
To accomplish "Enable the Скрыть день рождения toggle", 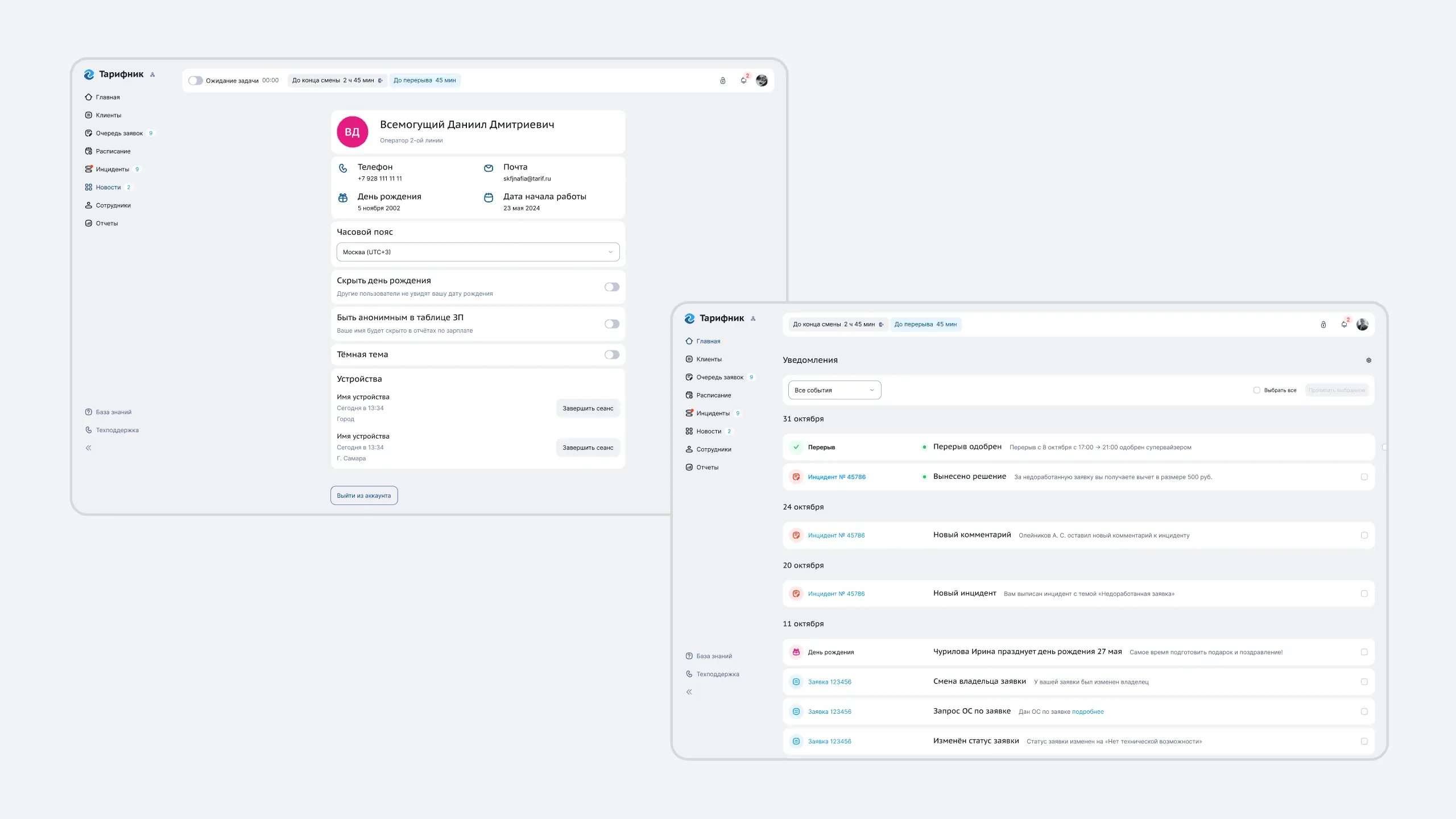I will click(612, 287).
